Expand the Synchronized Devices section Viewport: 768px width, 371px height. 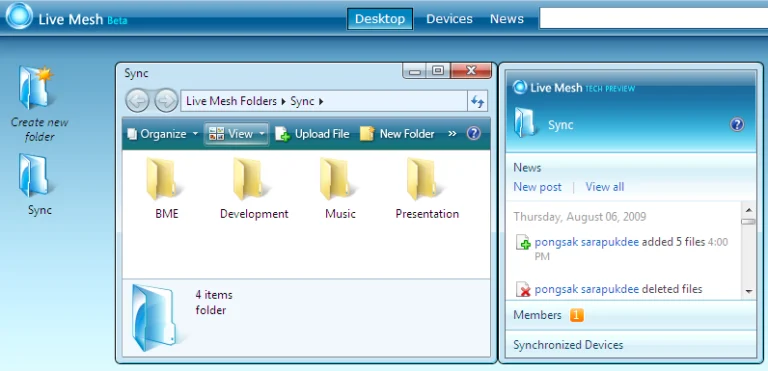click(x=631, y=345)
